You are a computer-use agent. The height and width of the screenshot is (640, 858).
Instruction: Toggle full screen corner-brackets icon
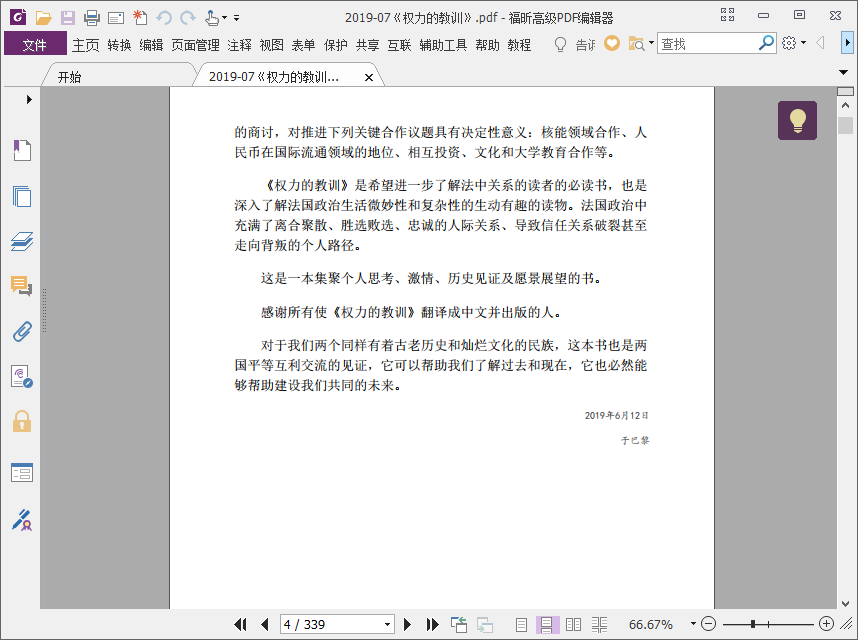coord(727,15)
